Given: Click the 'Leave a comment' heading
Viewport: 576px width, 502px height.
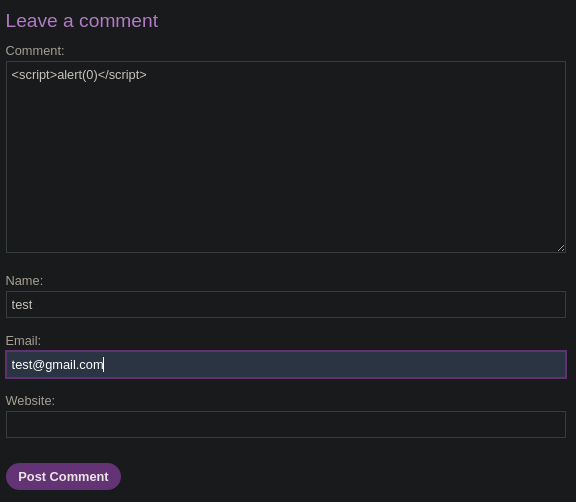Looking at the screenshot, I should pyautogui.click(x=82, y=21).
